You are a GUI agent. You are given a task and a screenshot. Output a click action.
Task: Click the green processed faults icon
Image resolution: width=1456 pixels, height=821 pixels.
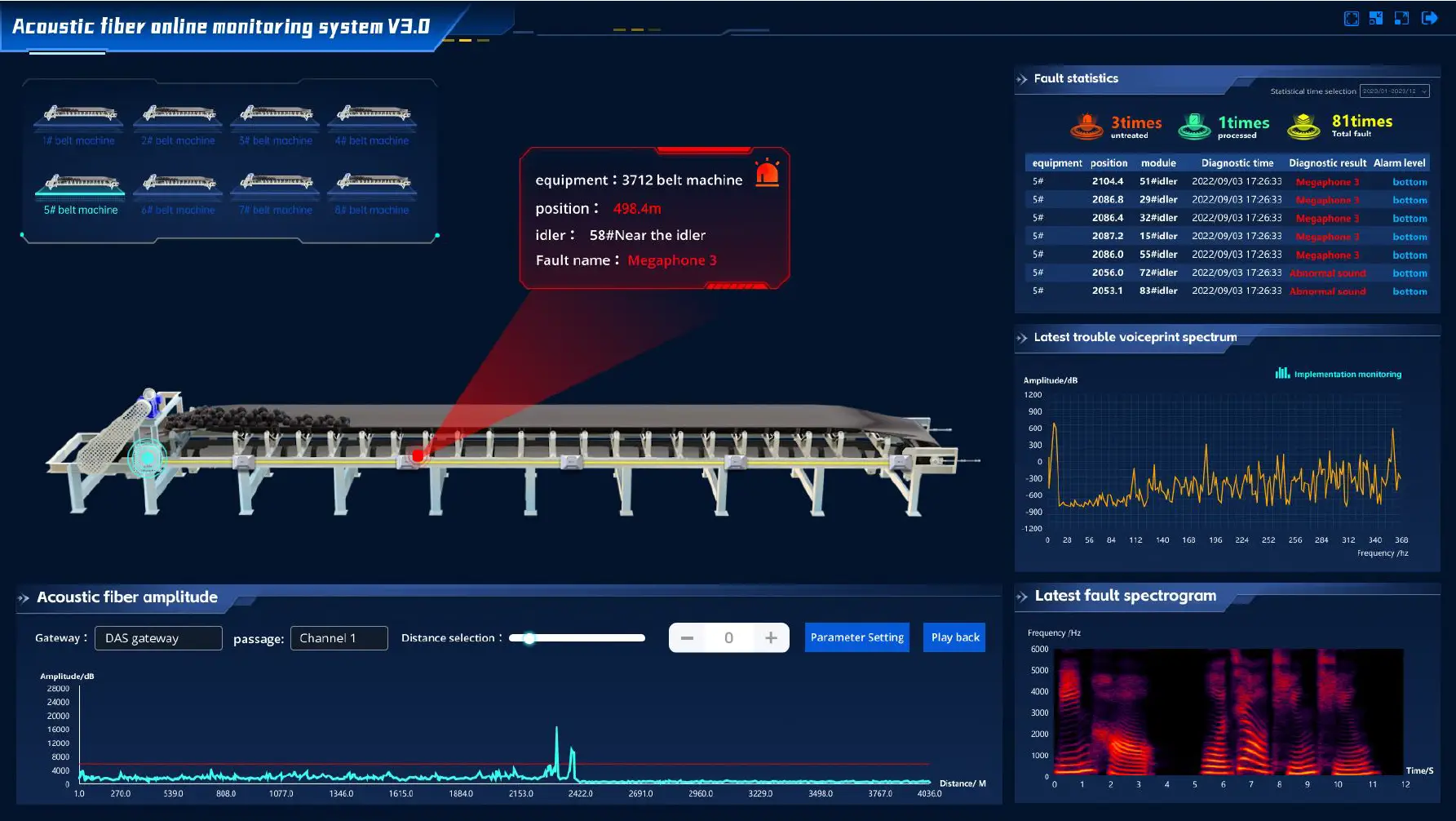pyautogui.click(x=1194, y=126)
